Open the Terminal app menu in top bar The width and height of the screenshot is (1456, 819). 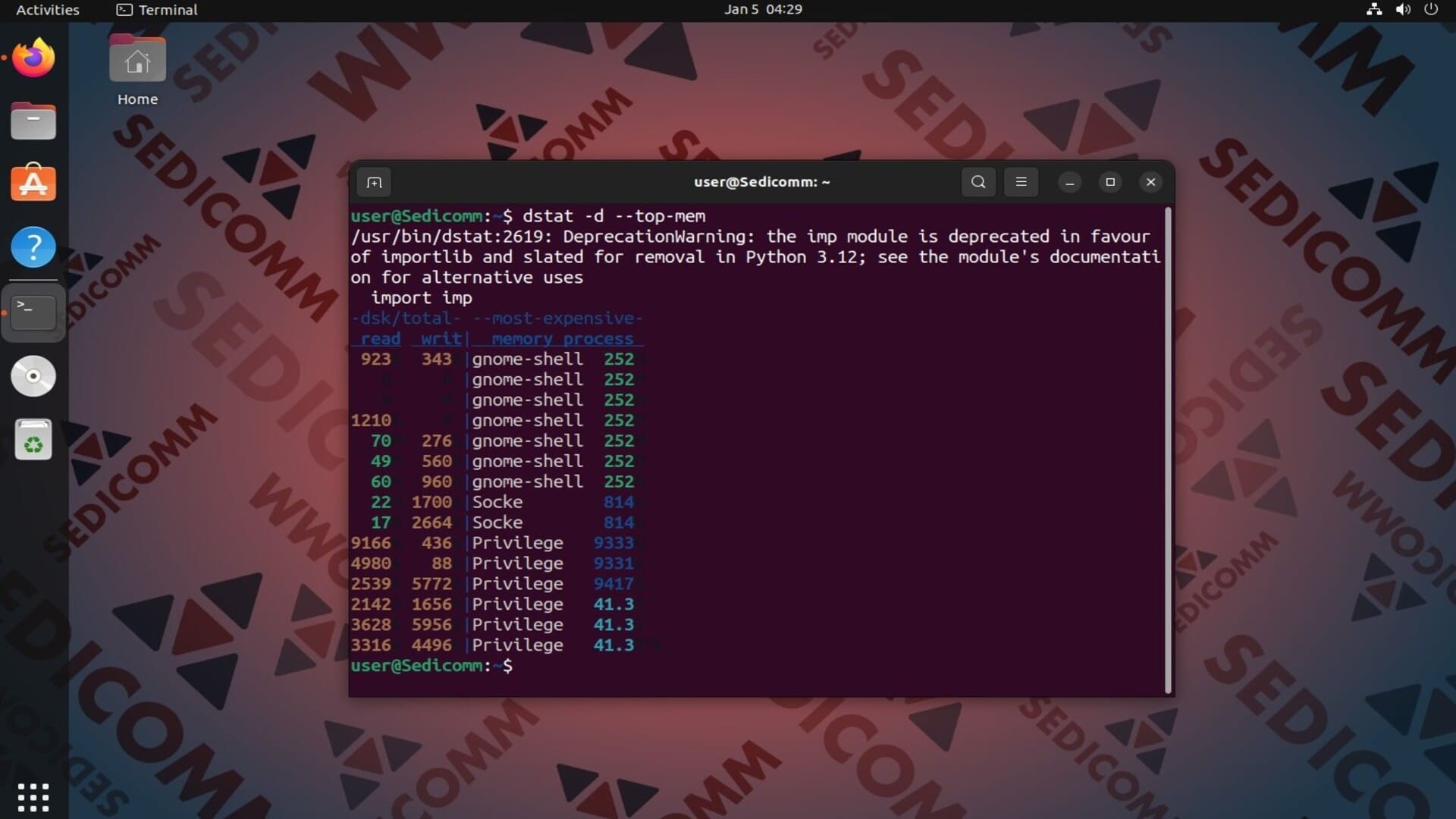coord(157,10)
